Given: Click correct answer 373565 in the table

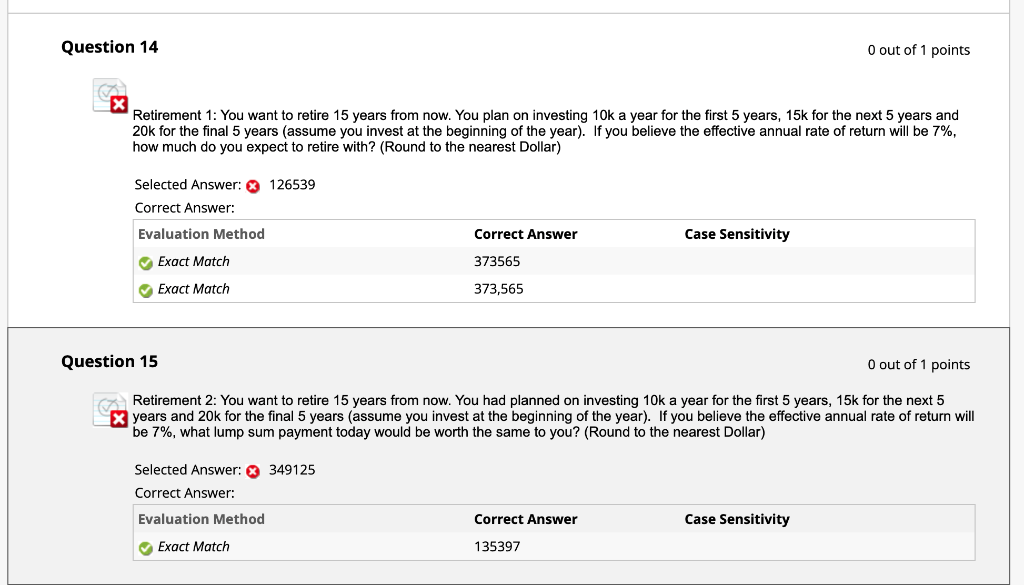Looking at the screenshot, I should click(497, 262).
